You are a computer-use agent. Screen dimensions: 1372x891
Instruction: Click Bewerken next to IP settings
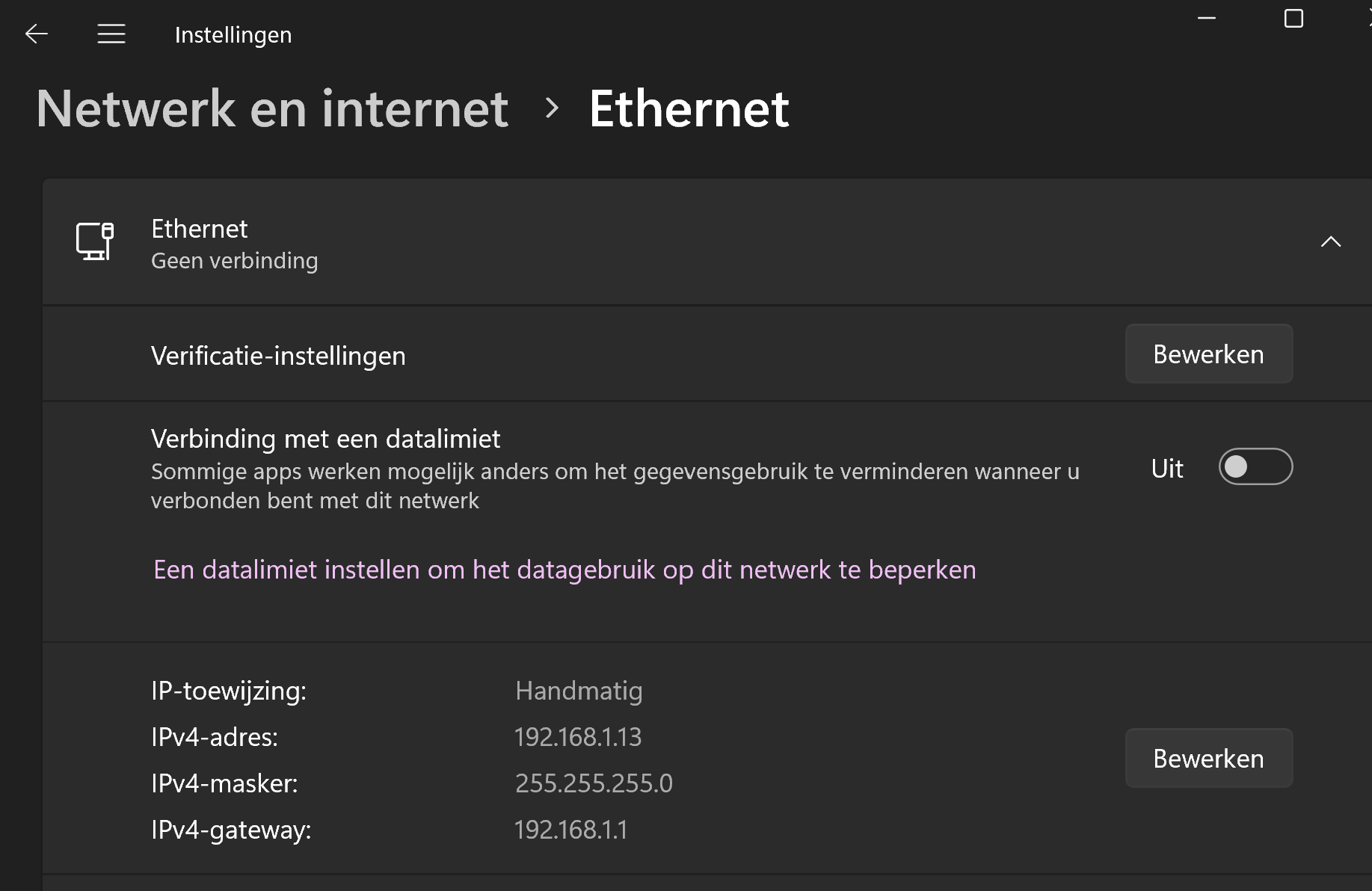1208,759
